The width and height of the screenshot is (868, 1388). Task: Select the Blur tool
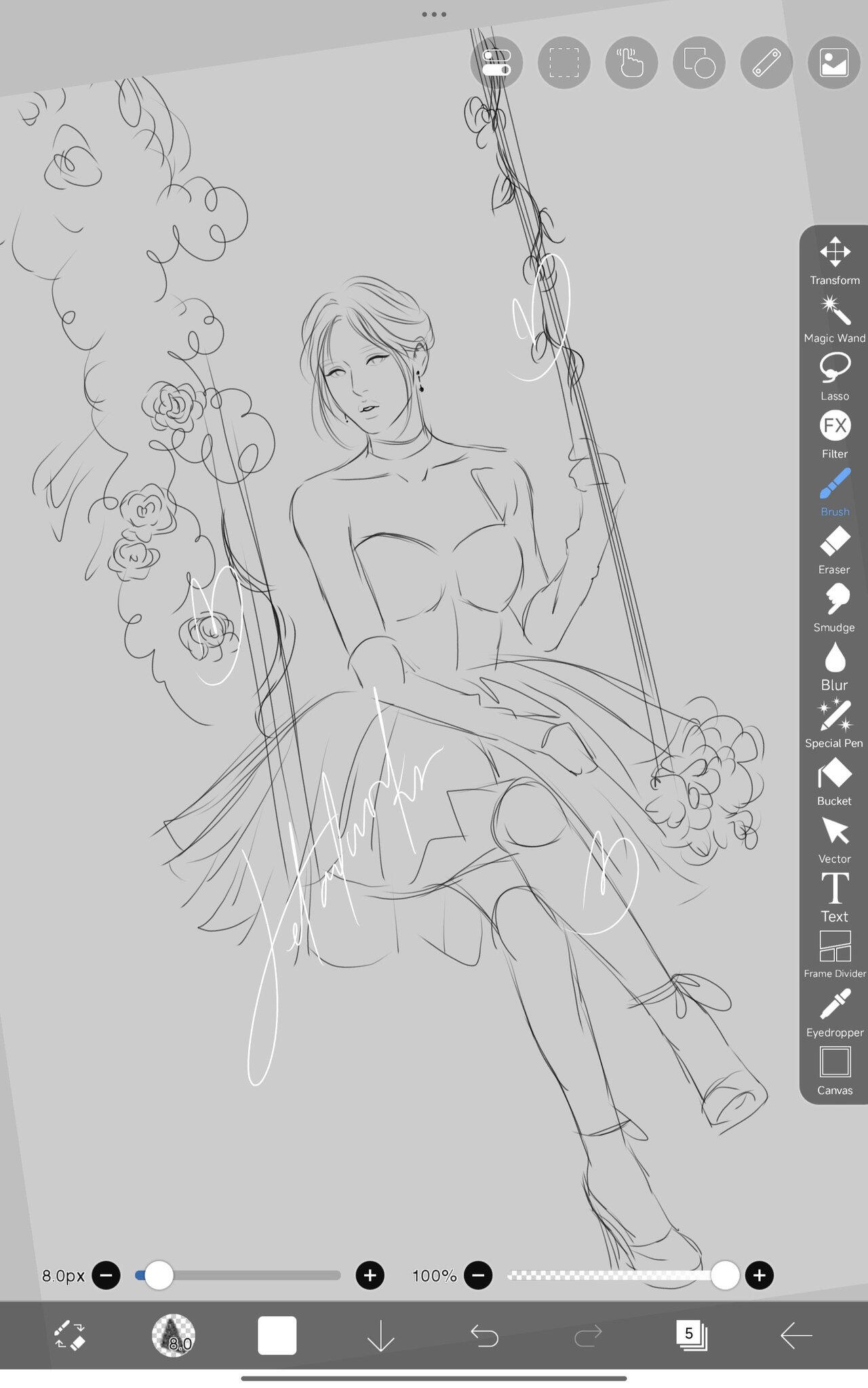pyautogui.click(x=834, y=667)
